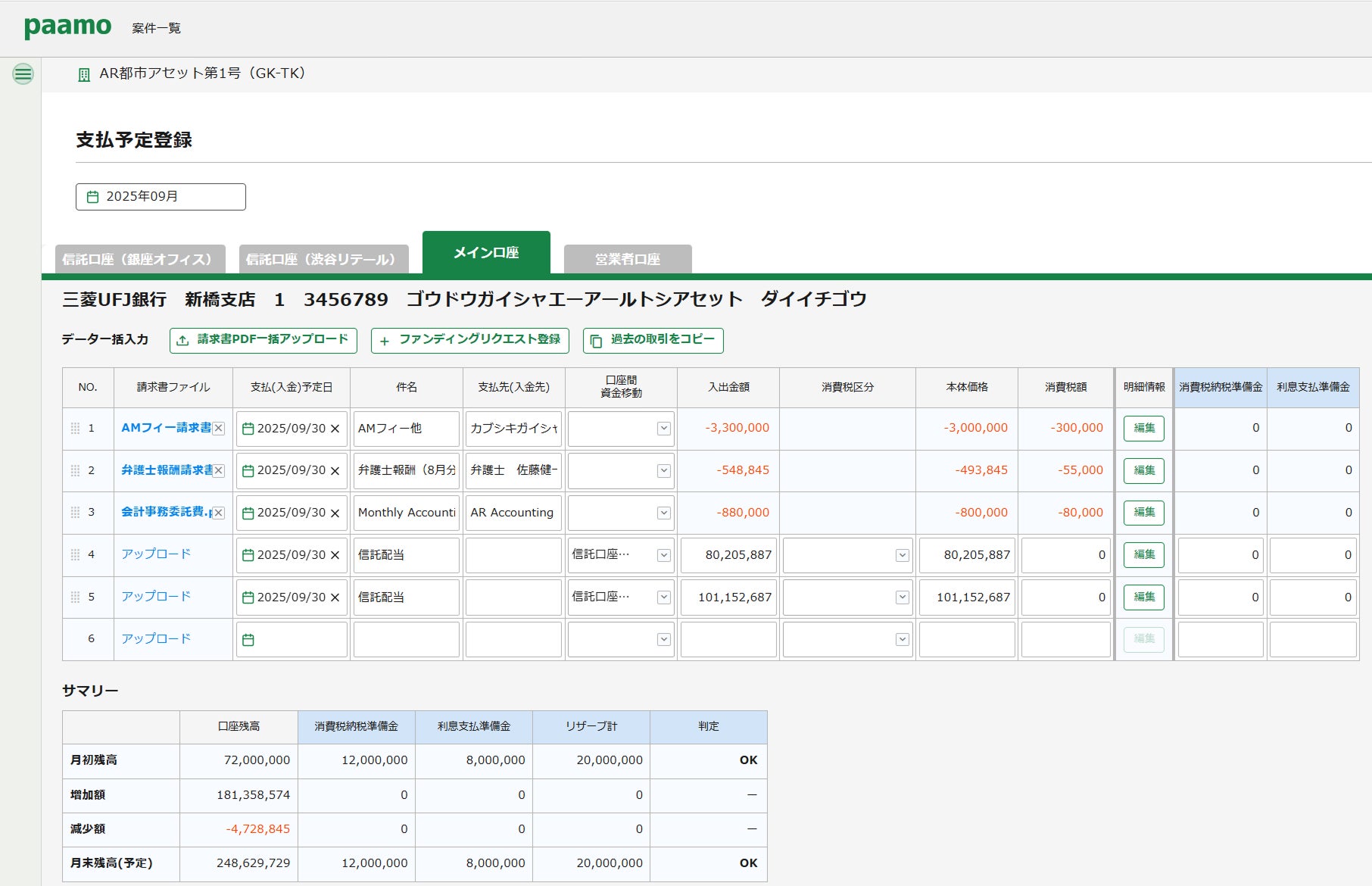Viewport: 1372px width, 886px height.
Task: Click 過去の取引をコピー button
Action: tap(653, 340)
